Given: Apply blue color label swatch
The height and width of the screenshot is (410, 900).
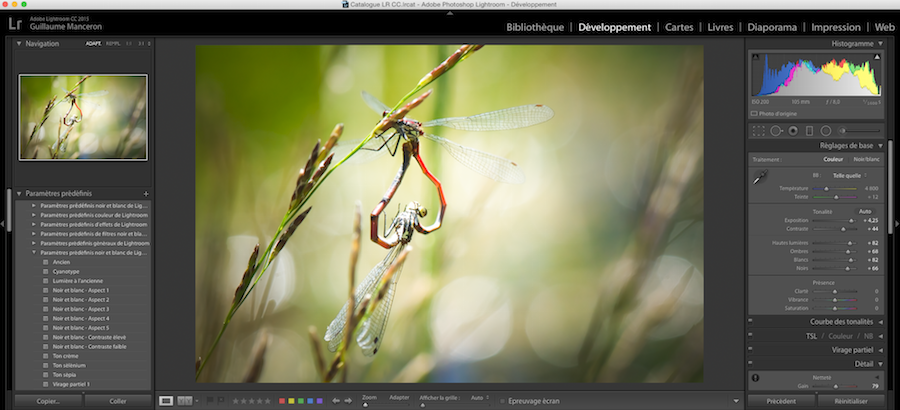Looking at the screenshot, I should click(x=311, y=401).
